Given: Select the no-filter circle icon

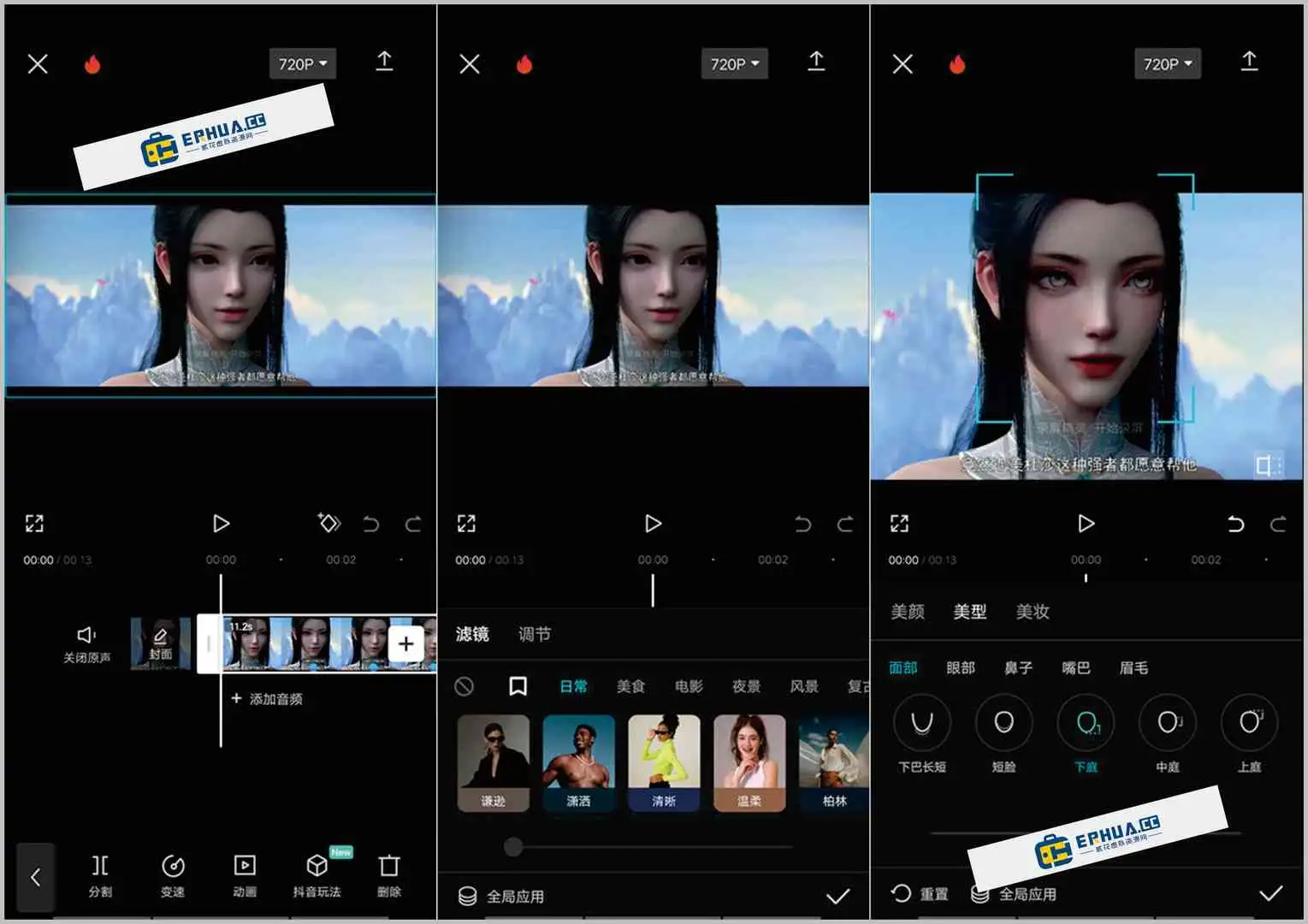Looking at the screenshot, I should tap(465, 686).
